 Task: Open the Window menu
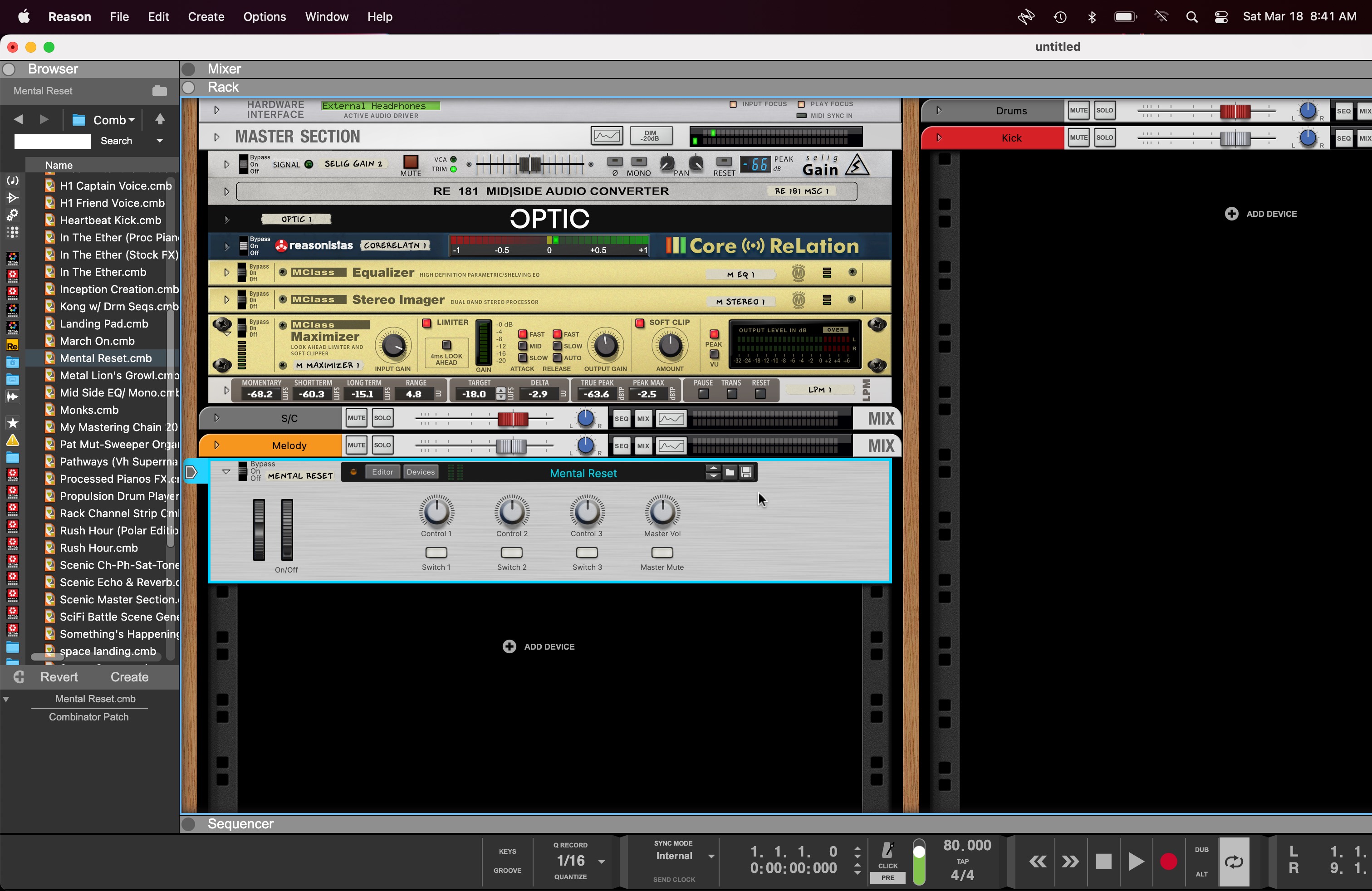327,17
